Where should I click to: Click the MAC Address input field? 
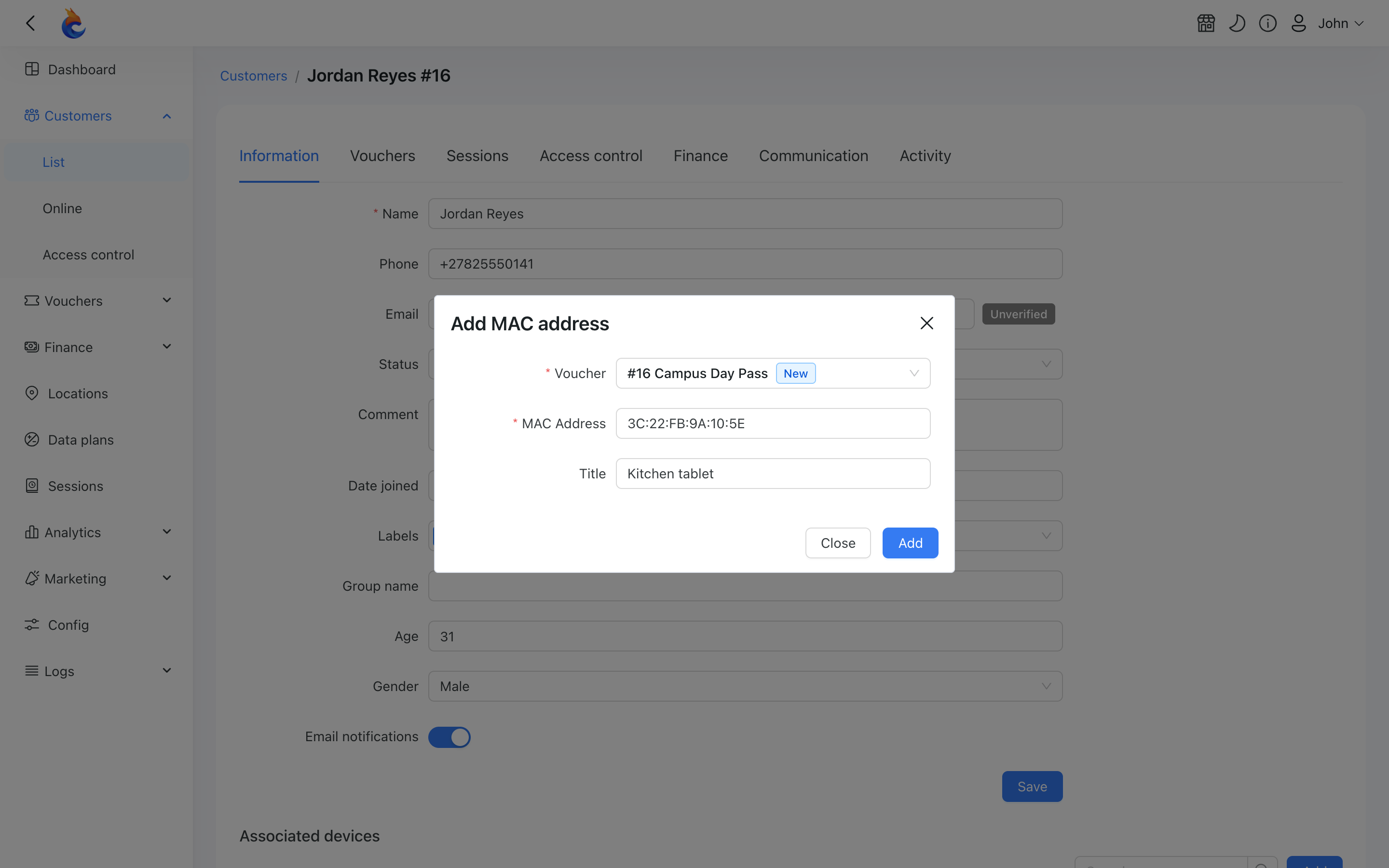[x=773, y=423]
